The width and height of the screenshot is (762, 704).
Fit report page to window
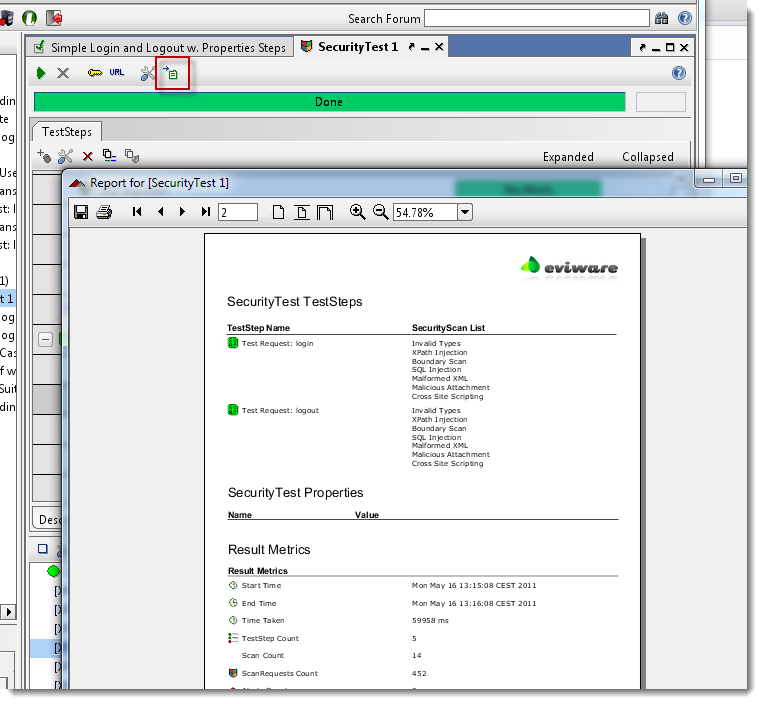click(x=302, y=212)
